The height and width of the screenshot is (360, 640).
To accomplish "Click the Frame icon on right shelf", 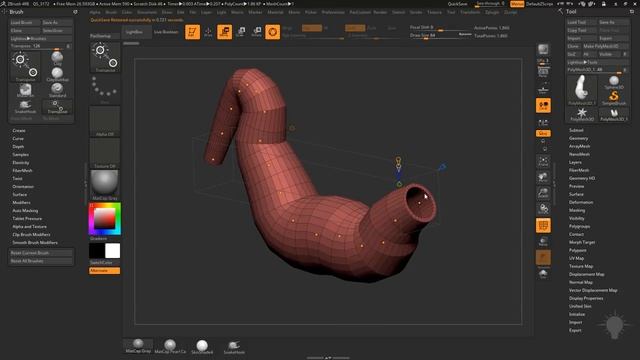I will click(543, 161).
